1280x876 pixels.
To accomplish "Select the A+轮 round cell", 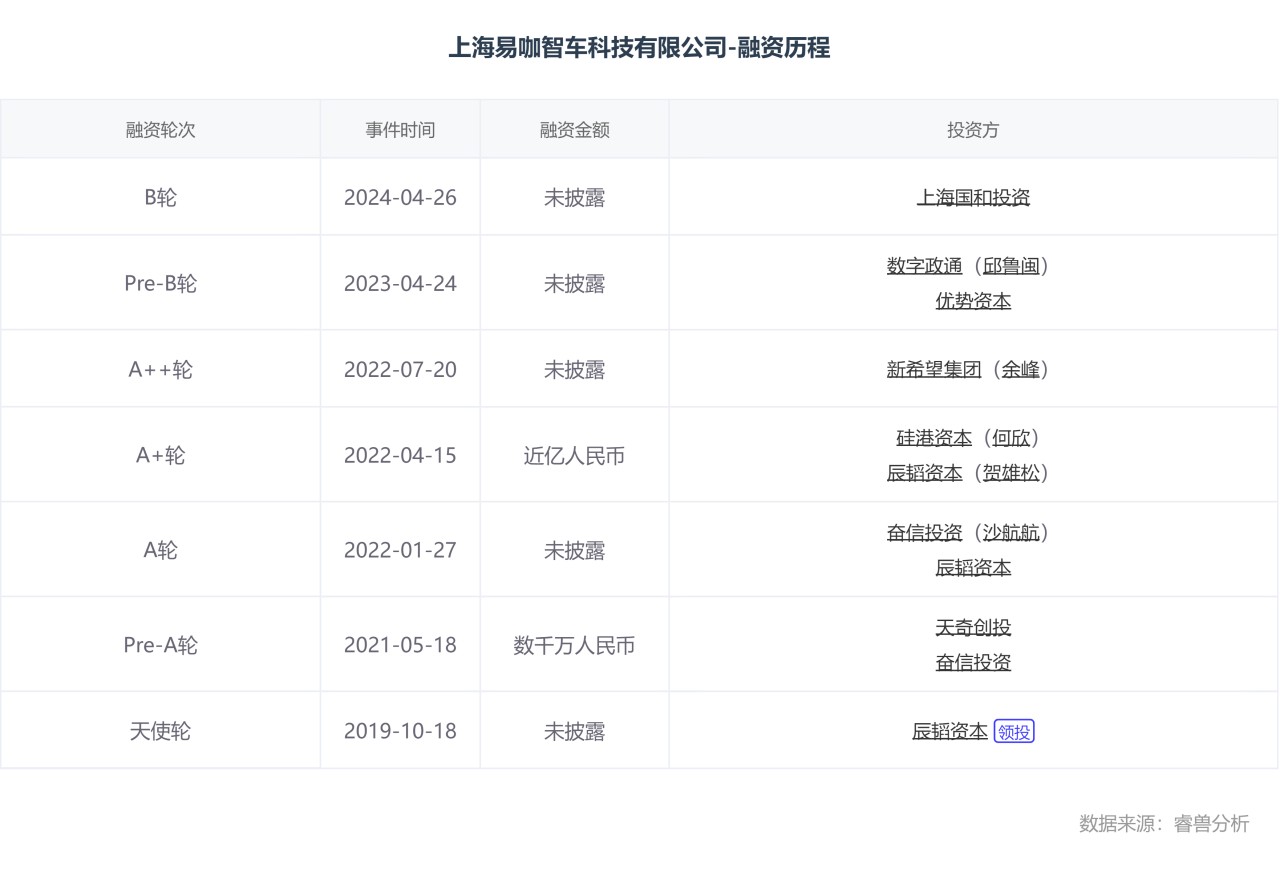I will (160, 455).
